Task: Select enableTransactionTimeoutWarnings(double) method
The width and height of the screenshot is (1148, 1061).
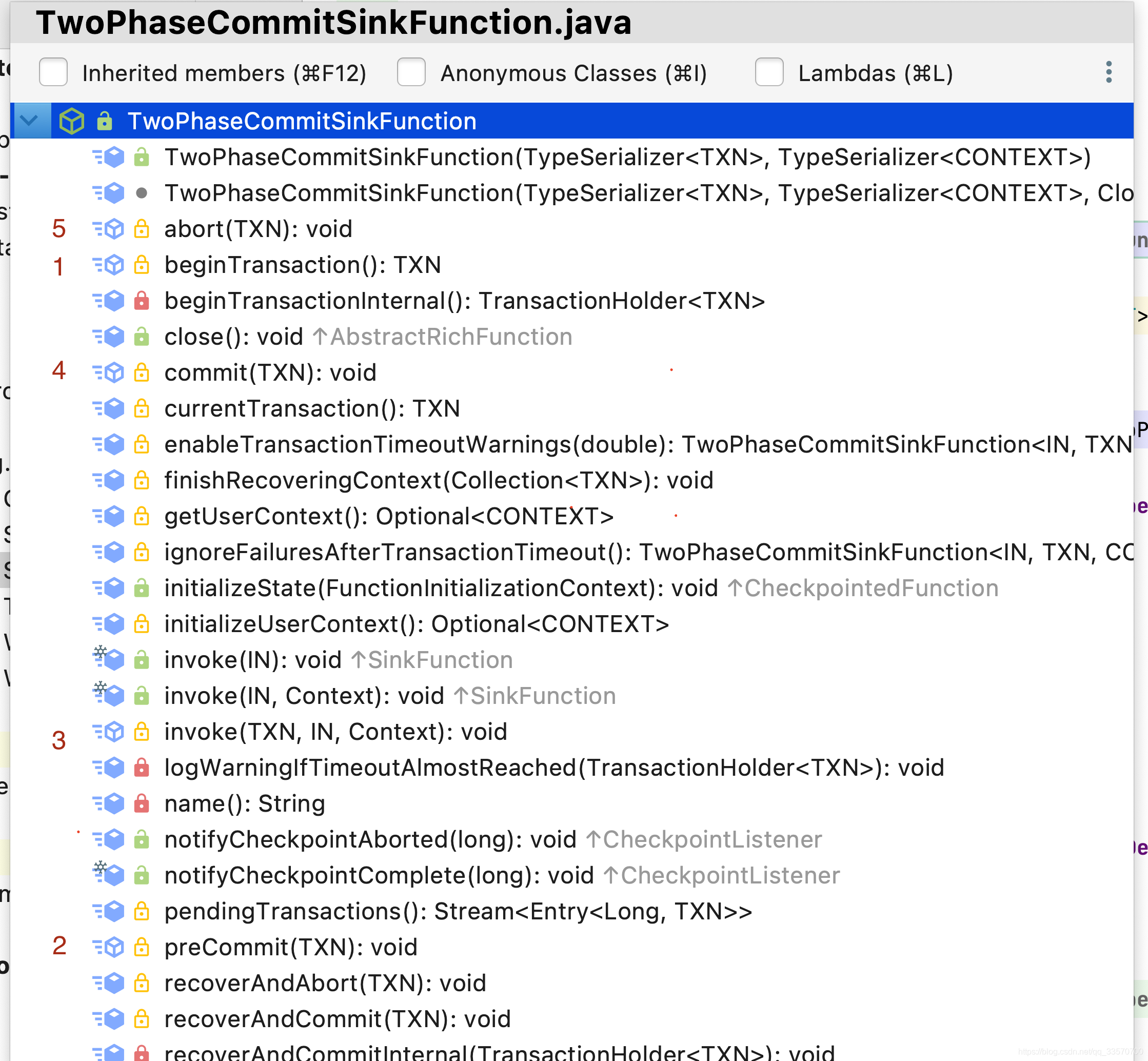Action: (x=648, y=444)
